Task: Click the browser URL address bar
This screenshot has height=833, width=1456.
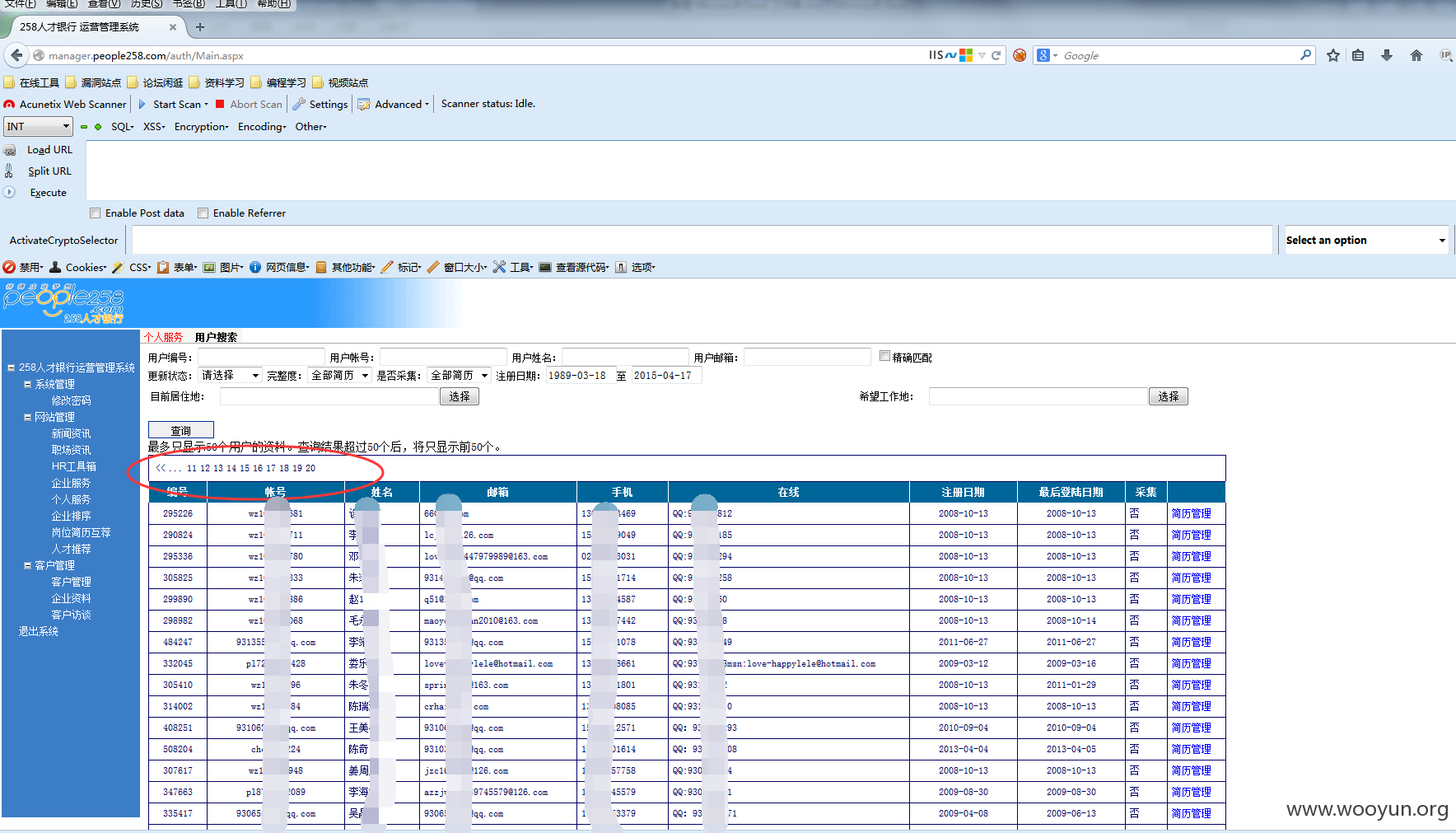Action: coord(486,55)
